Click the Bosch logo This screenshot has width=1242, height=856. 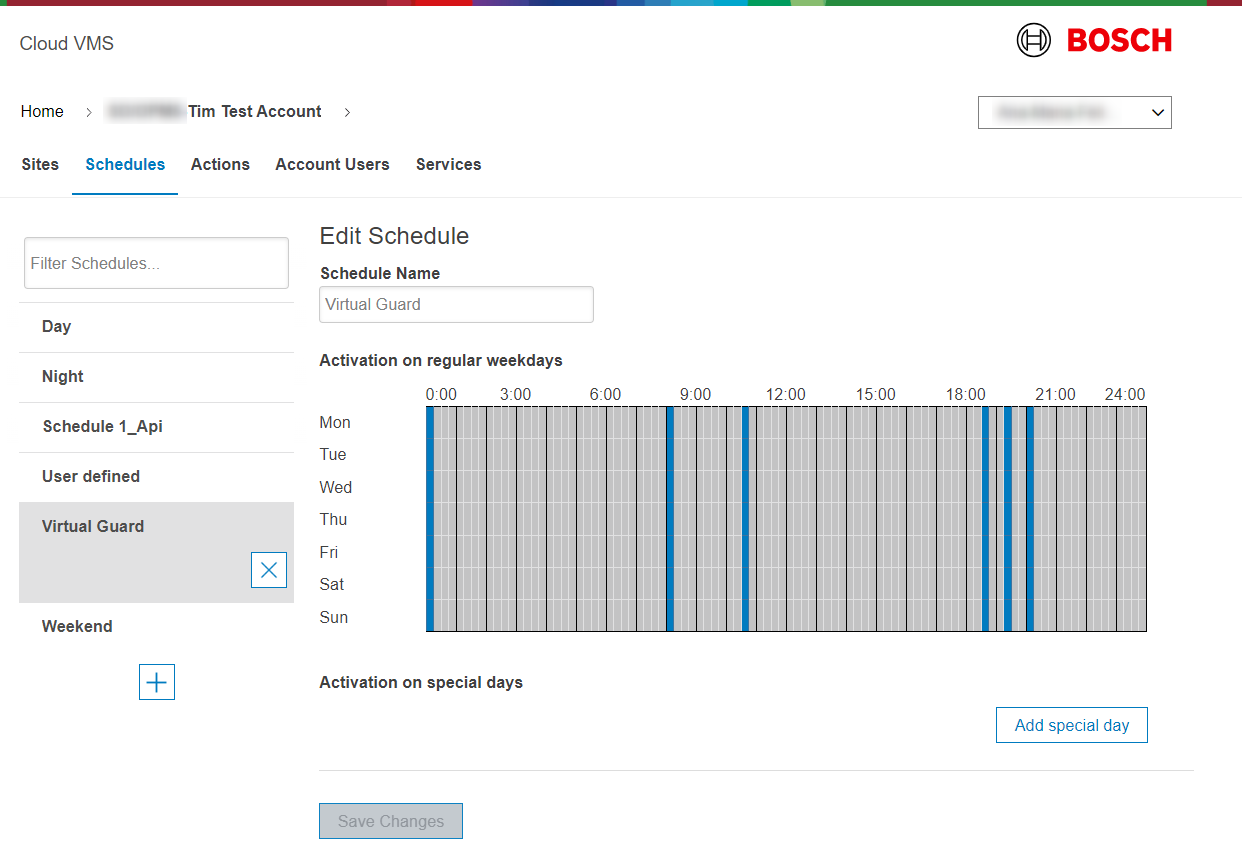1094,41
